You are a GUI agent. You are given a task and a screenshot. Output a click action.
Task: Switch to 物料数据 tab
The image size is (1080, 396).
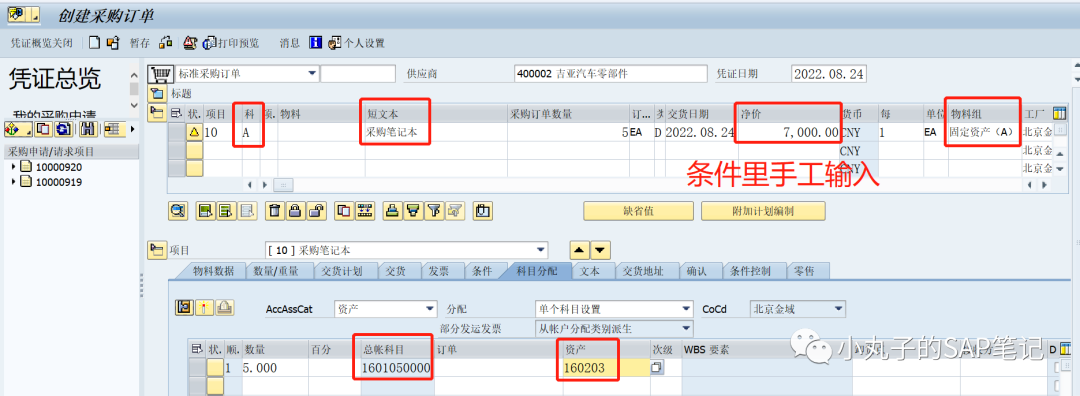point(213,271)
